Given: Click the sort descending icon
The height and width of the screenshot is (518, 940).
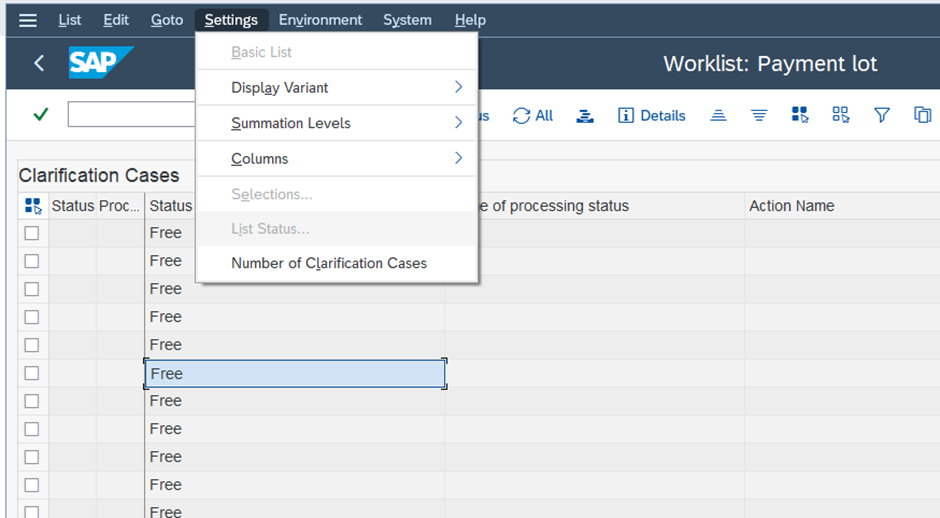Looking at the screenshot, I should [x=759, y=115].
